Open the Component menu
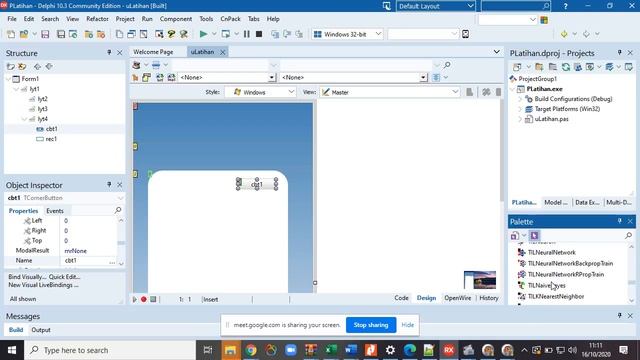Screen dimensions: 640x360 (x=176, y=19)
